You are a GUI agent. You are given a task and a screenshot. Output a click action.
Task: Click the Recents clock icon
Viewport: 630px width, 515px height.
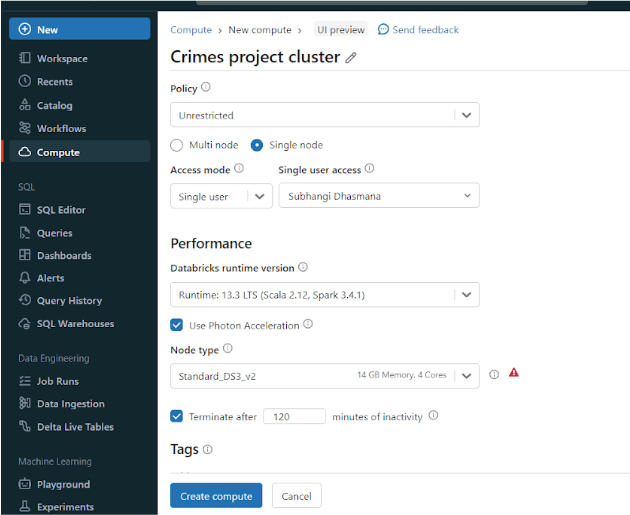(25, 81)
